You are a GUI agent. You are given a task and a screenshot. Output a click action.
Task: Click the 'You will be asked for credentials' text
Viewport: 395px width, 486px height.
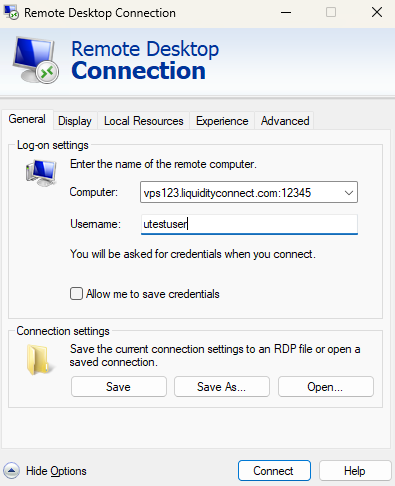click(192, 254)
